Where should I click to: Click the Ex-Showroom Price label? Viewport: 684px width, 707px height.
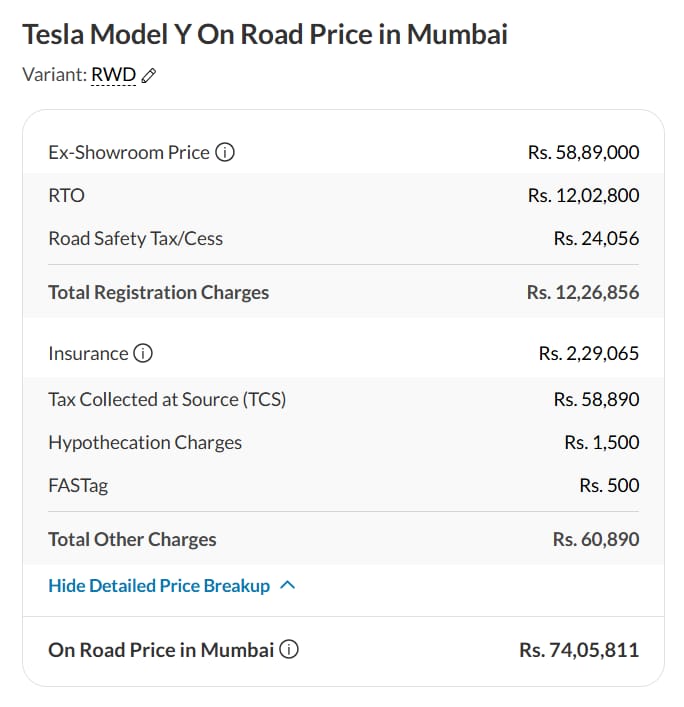point(129,153)
